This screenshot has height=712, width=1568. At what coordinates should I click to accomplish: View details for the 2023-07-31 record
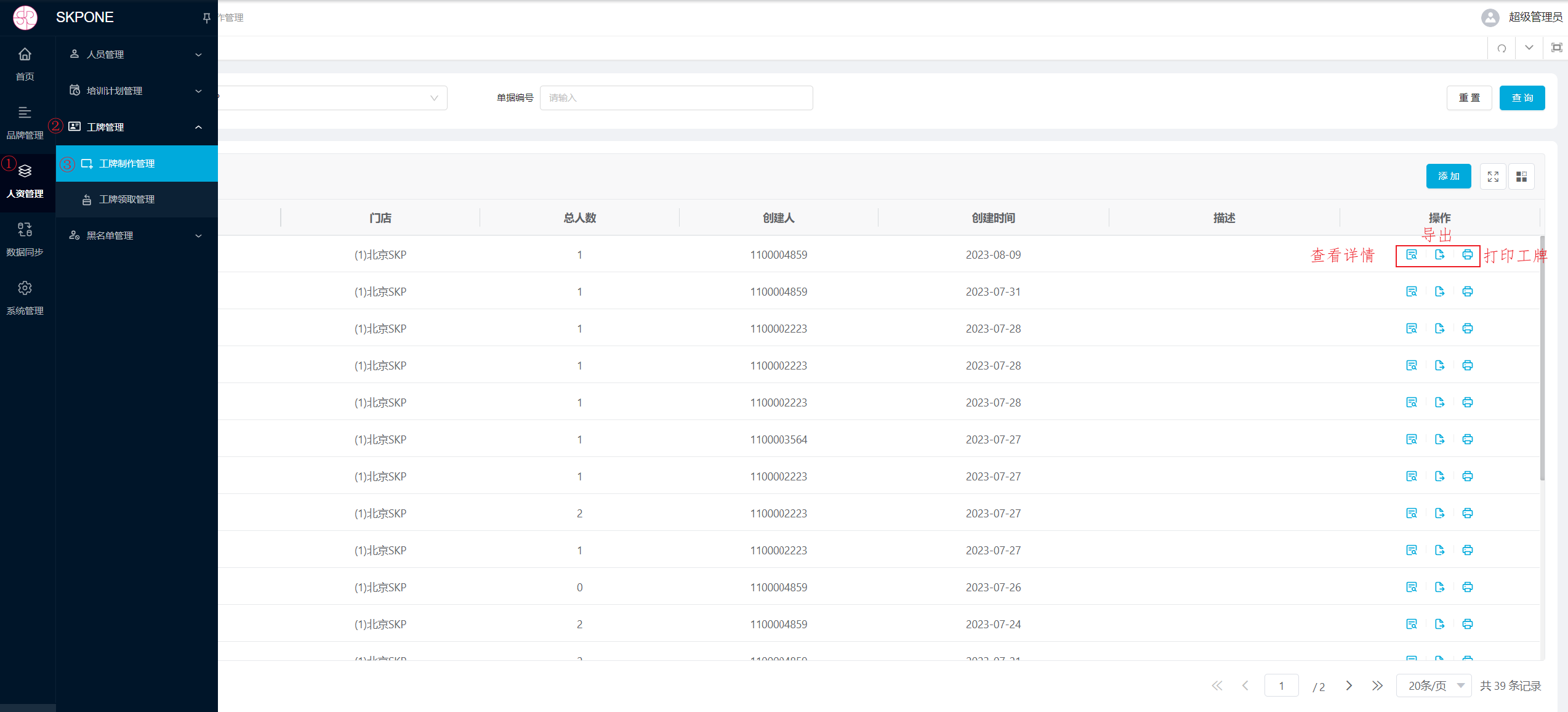click(1412, 291)
